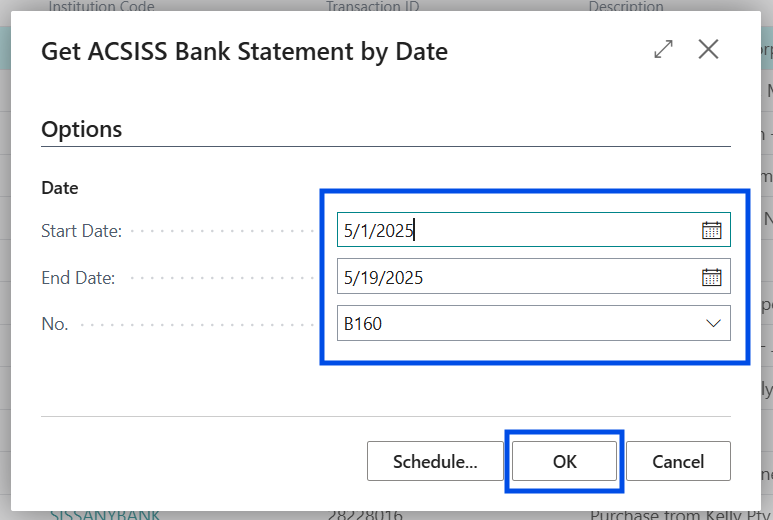Click into the End Date field

point(515,277)
